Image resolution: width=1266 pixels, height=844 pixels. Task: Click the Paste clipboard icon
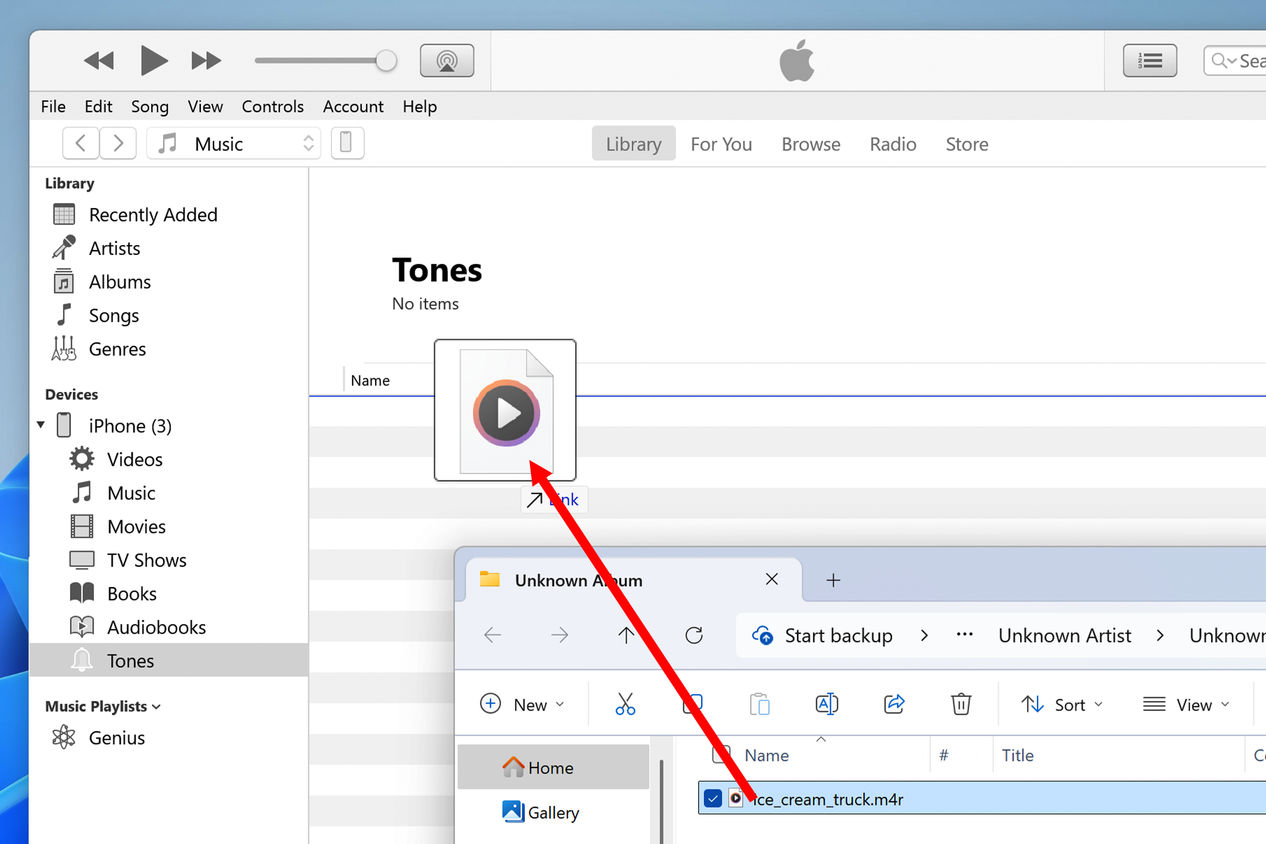click(x=759, y=705)
